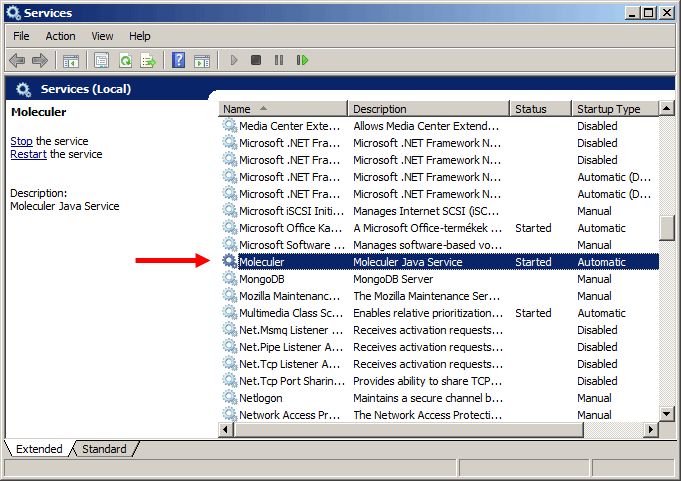Screen dimensions: 681x481
Task: Click the vertical scrollbar down arrow
Action: (x=667, y=413)
